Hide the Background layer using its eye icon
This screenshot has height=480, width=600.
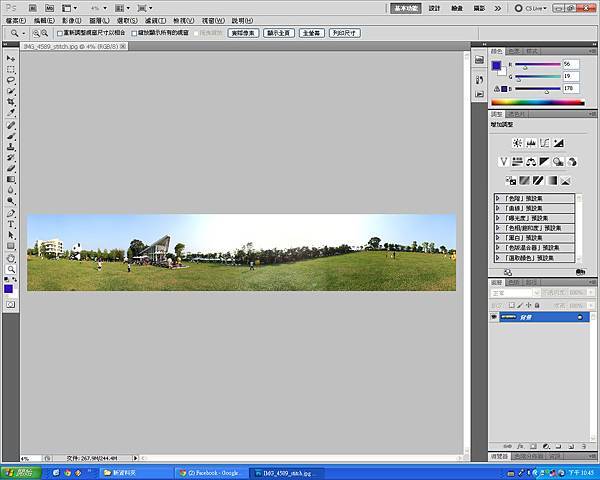coord(494,317)
